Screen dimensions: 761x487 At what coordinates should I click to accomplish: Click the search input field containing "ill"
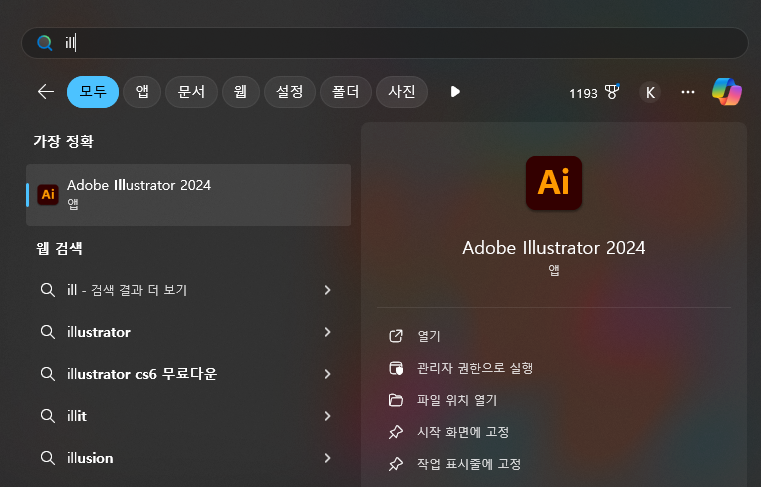[385, 43]
